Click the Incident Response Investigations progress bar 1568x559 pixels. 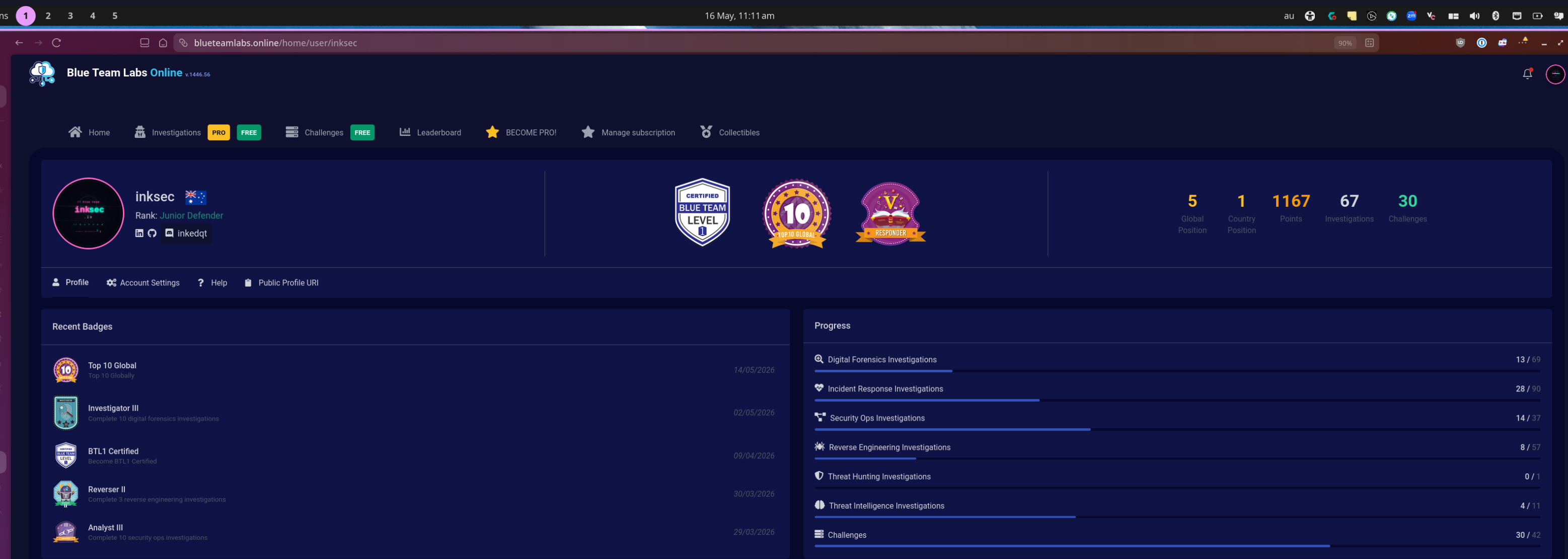click(1177, 400)
